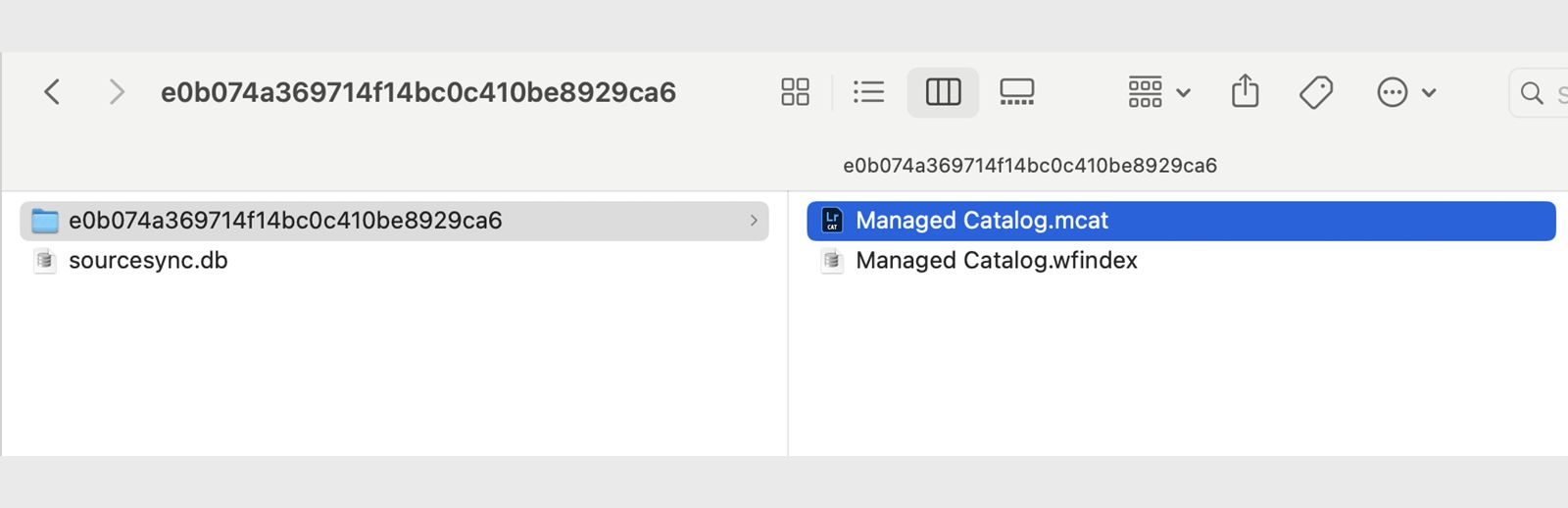This screenshot has height=508, width=1568.
Task: Switch to list view
Action: (x=868, y=92)
